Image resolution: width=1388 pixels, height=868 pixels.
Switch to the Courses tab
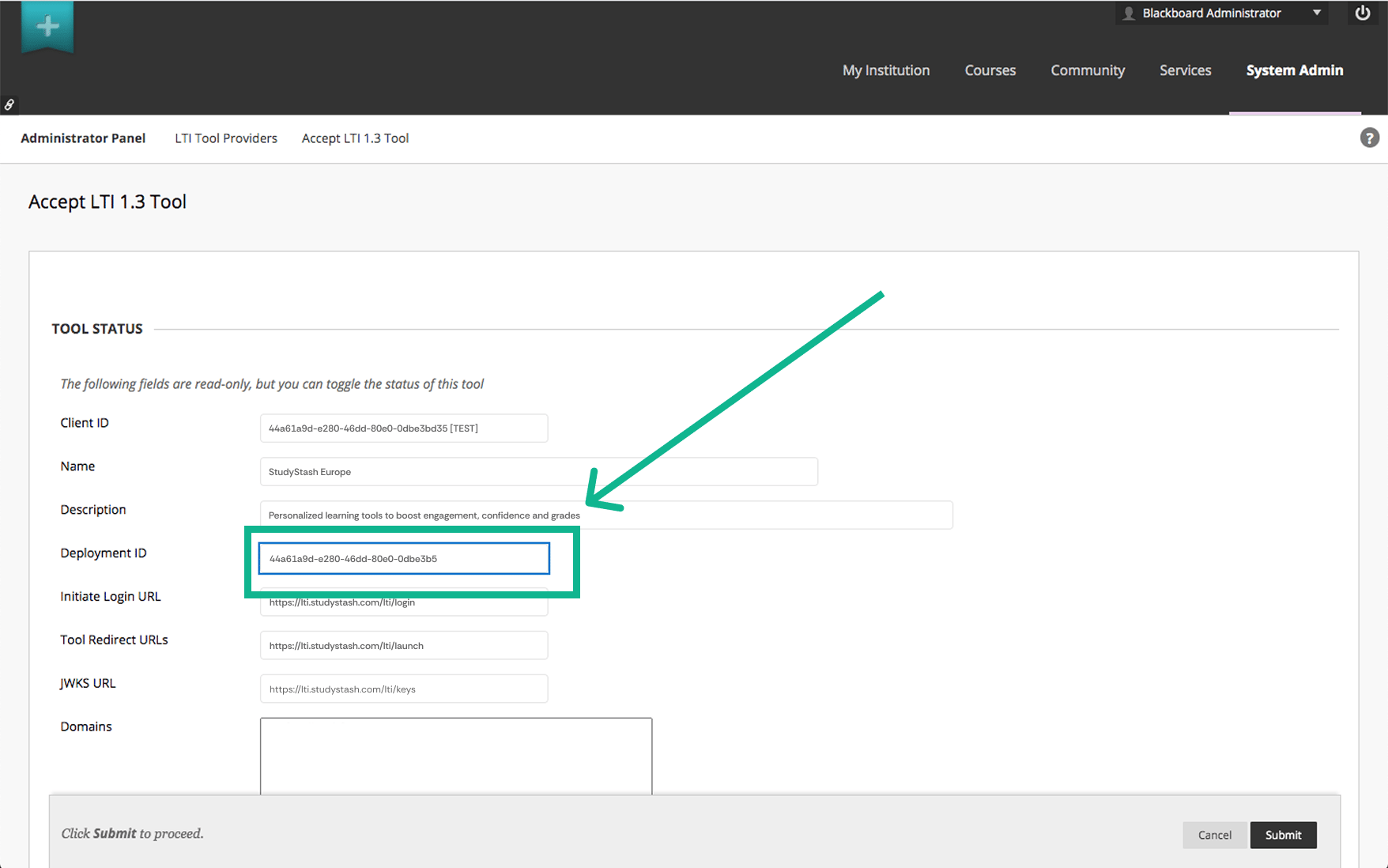(x=990, y=70)
